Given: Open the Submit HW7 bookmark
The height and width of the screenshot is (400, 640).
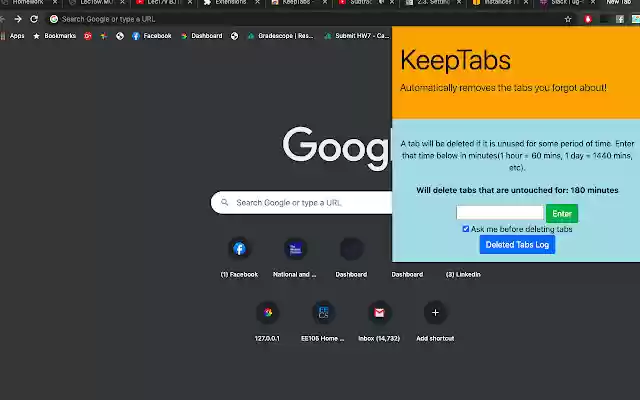Looking at the screenshot, I should tap(357, 36).
